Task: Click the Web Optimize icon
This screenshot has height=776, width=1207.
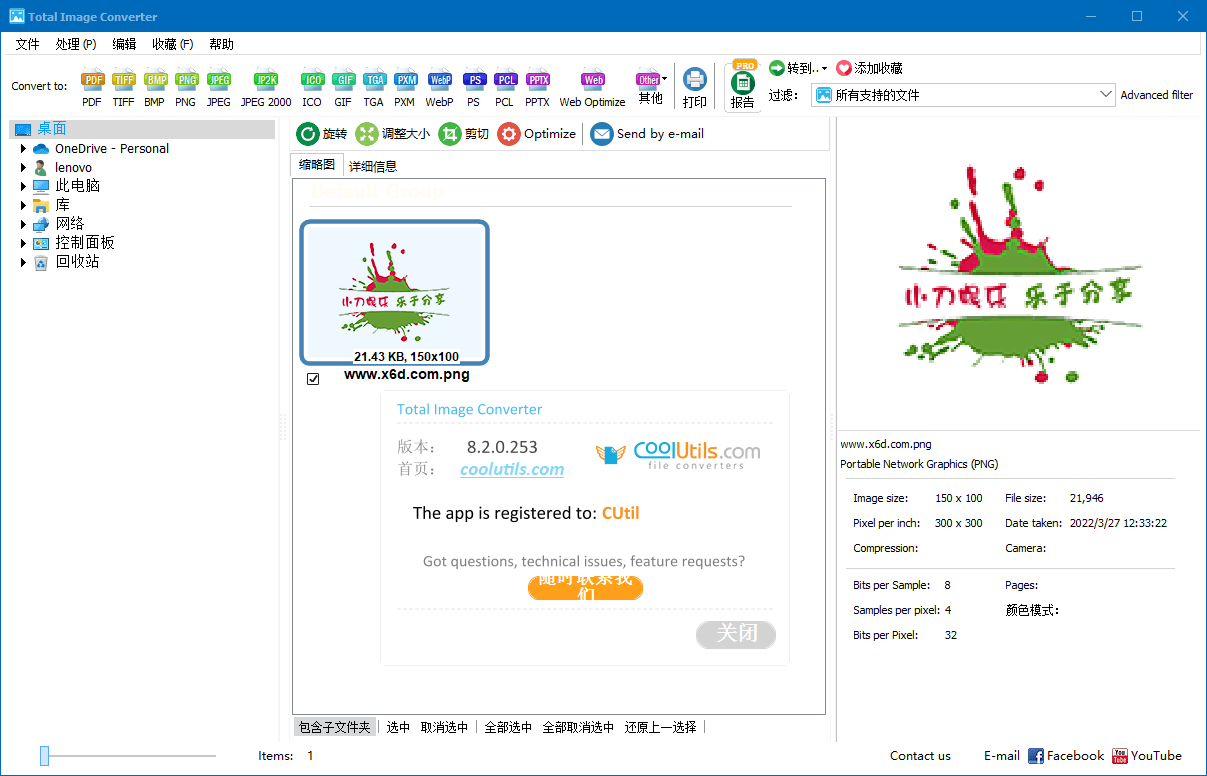Action: pyautogui.click(x=592, y=81)
